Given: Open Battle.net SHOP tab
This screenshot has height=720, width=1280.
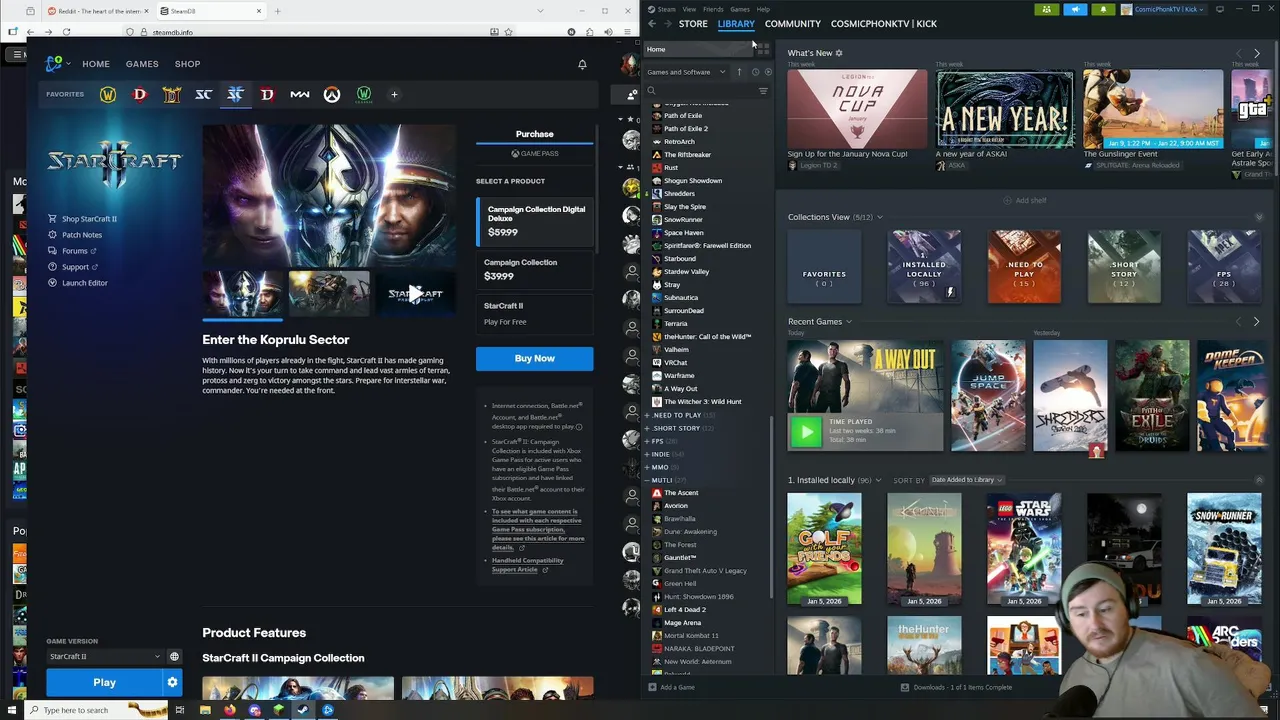Looking at the screenshot, I should point(187,64).
